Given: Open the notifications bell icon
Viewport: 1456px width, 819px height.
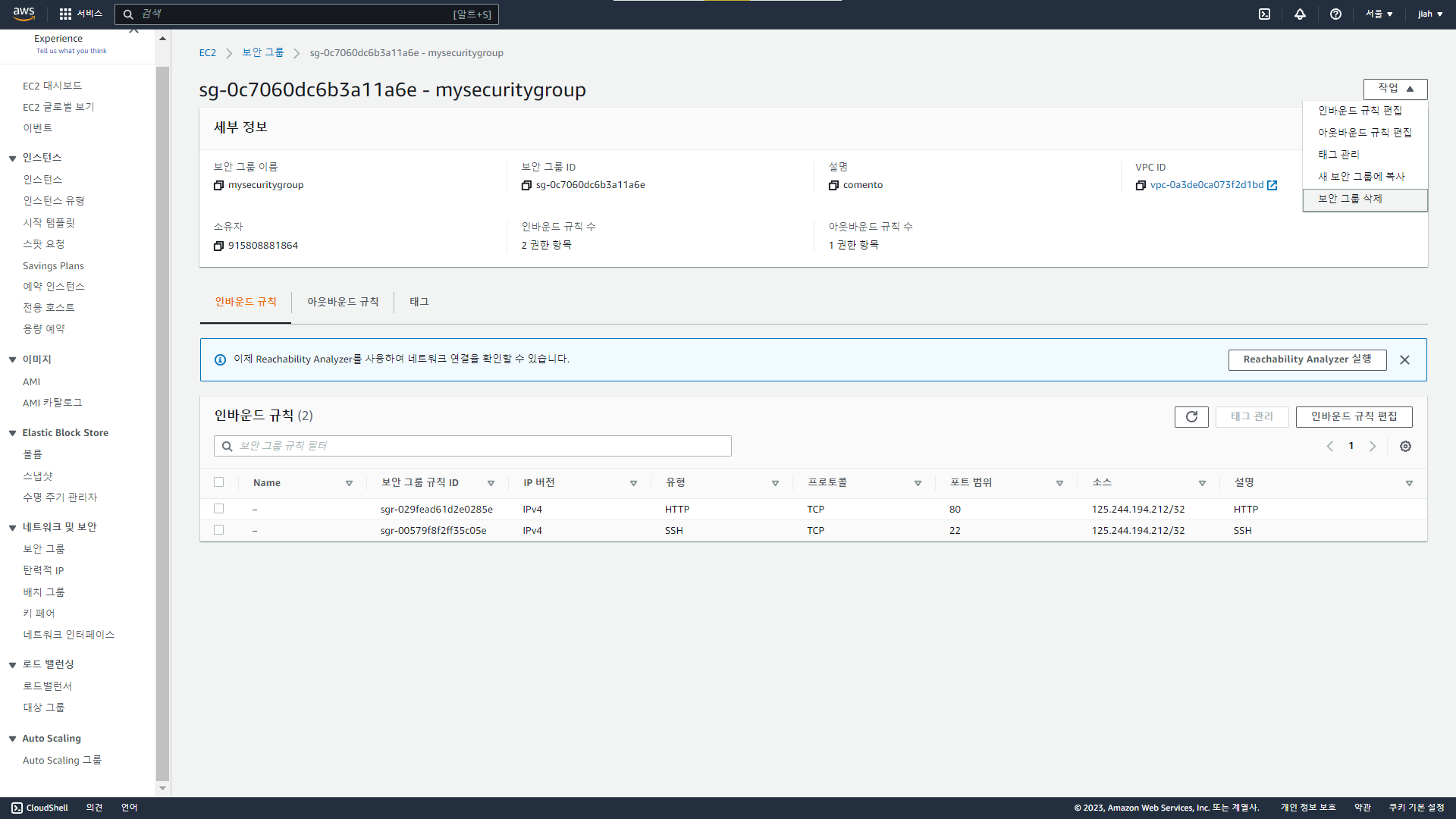Looking at the screenshot, I should 1300,14.
